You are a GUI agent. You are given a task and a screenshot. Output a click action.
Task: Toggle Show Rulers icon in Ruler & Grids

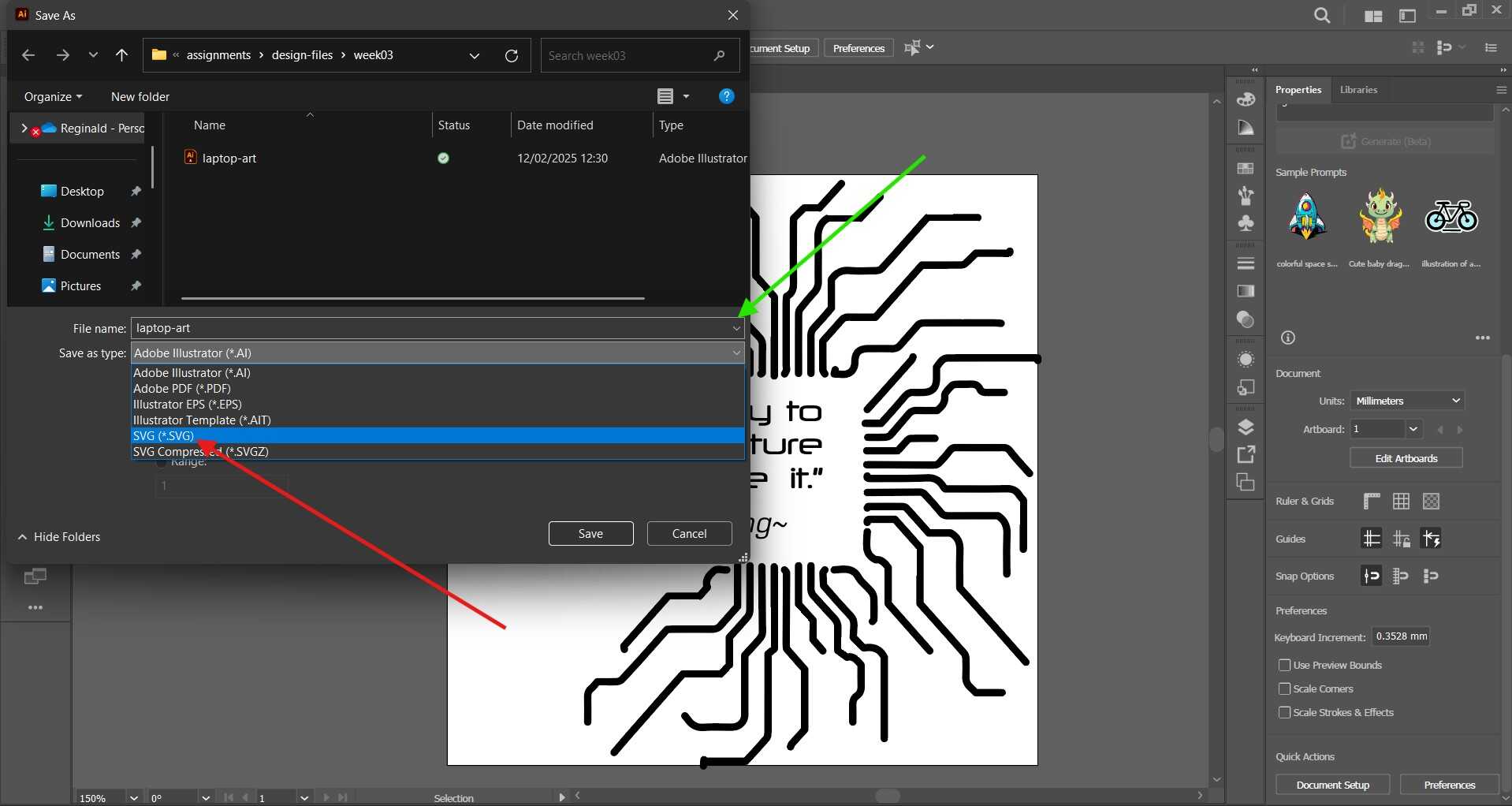pos(1372,501)
